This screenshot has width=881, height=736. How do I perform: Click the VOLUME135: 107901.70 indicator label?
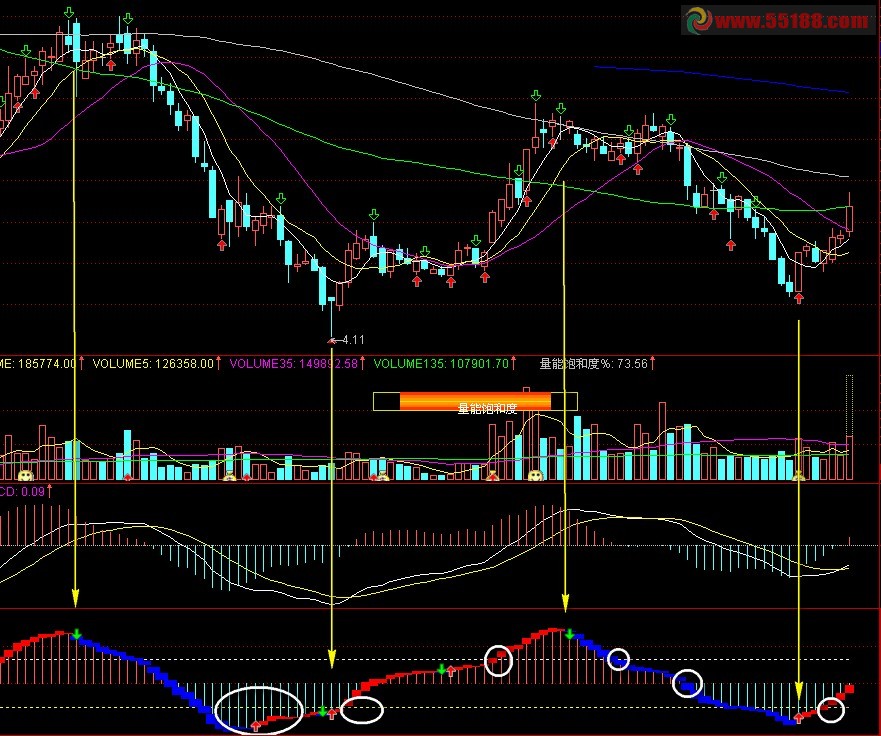click(441, 364)
